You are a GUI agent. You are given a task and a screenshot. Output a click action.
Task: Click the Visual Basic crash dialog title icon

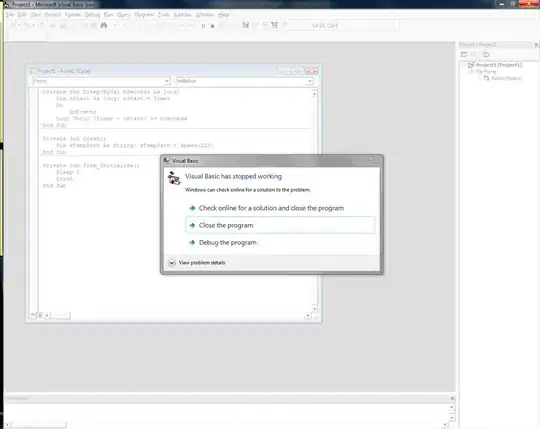pyautogui.click(x=167, y=160)
